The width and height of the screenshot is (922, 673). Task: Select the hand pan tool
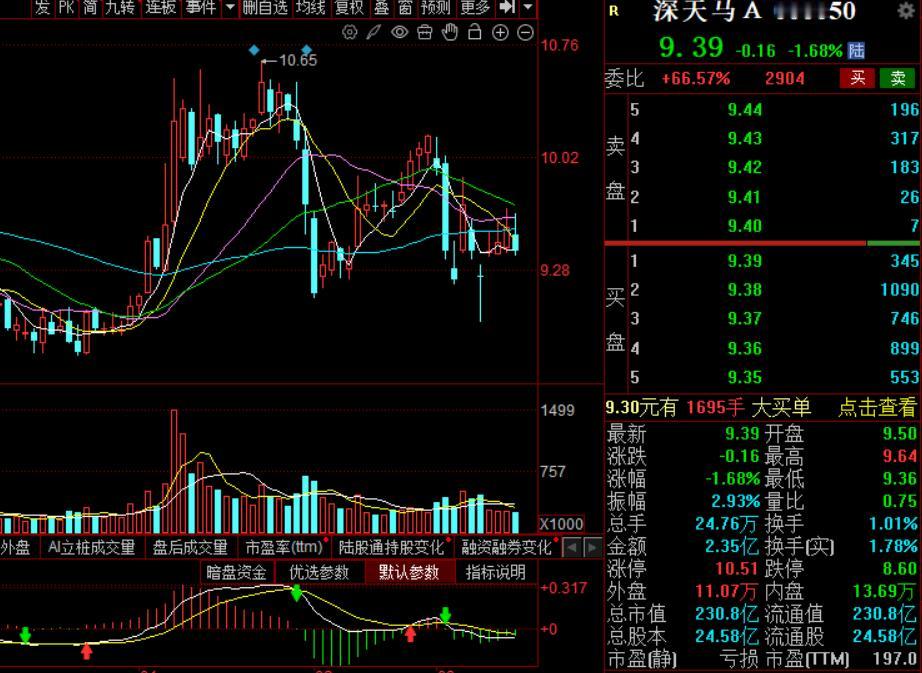click(451, 32)
